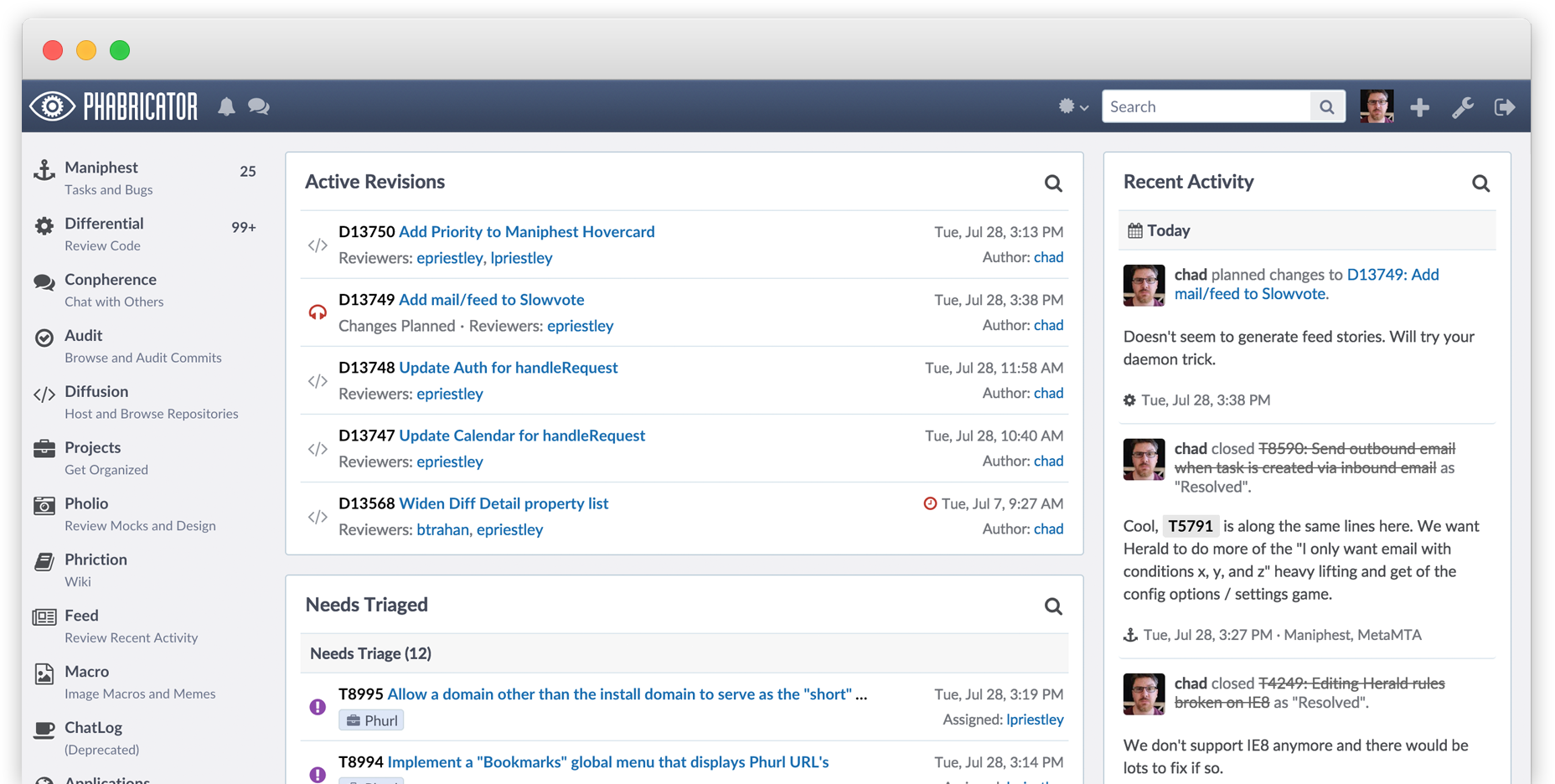
Task: Expand the settings gear dropdown in header
Action: click(x=1072, y=106)
